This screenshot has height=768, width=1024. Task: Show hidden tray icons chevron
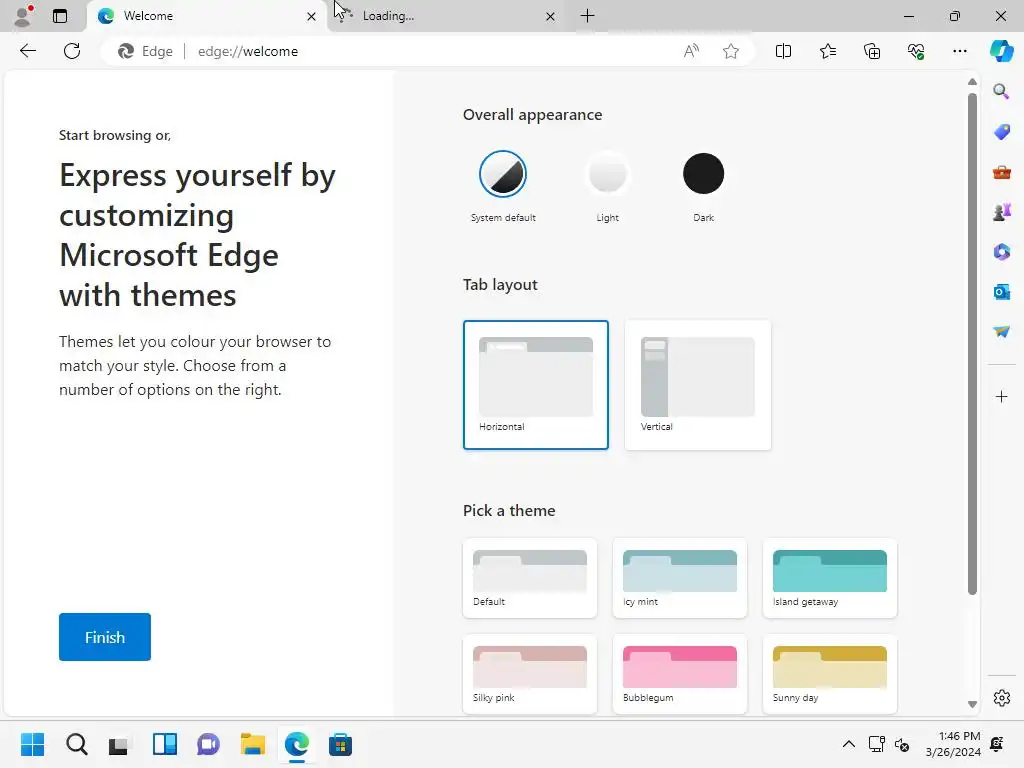(848, 744)
